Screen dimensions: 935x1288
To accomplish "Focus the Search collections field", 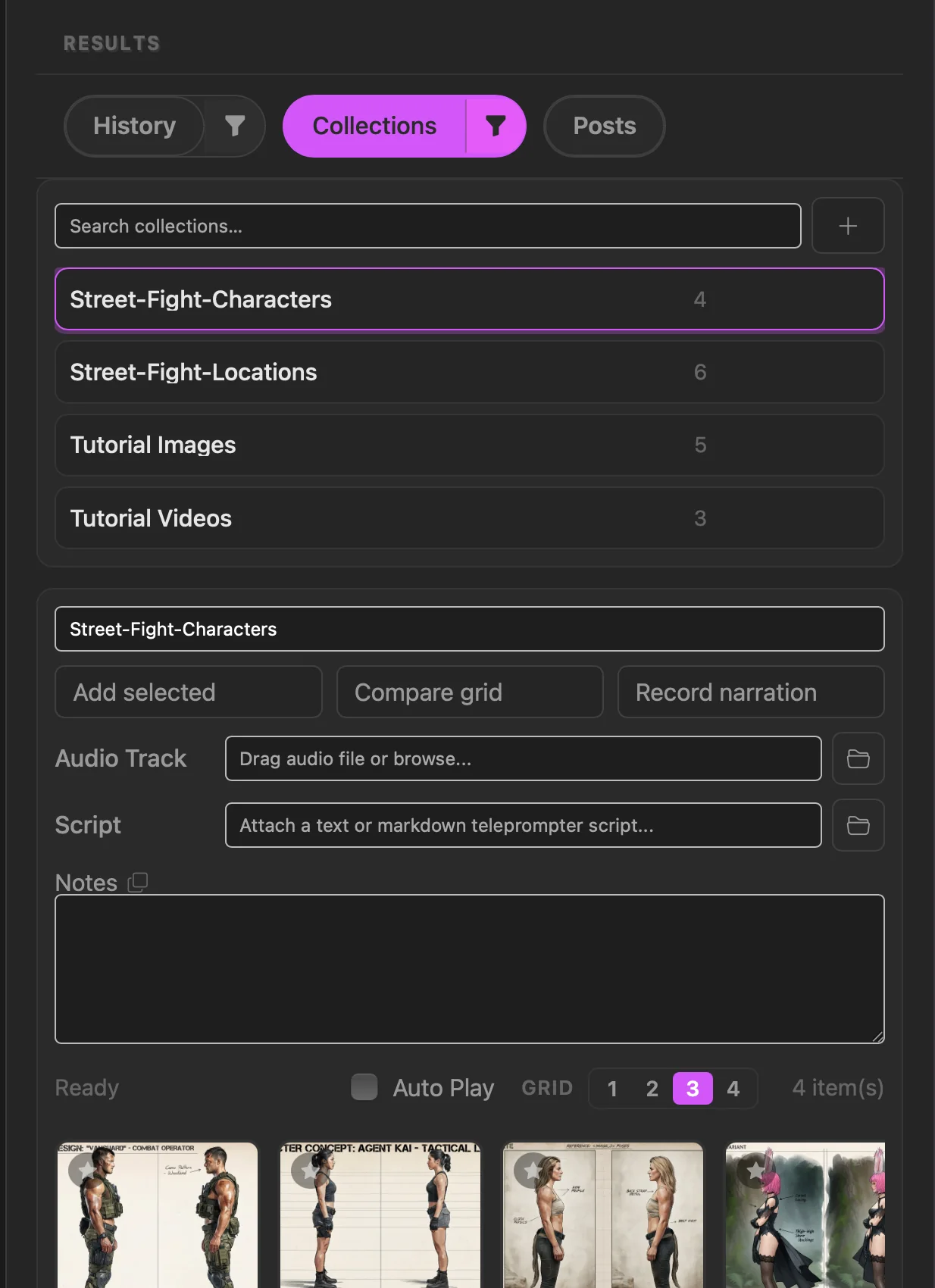I will point(428,226).
